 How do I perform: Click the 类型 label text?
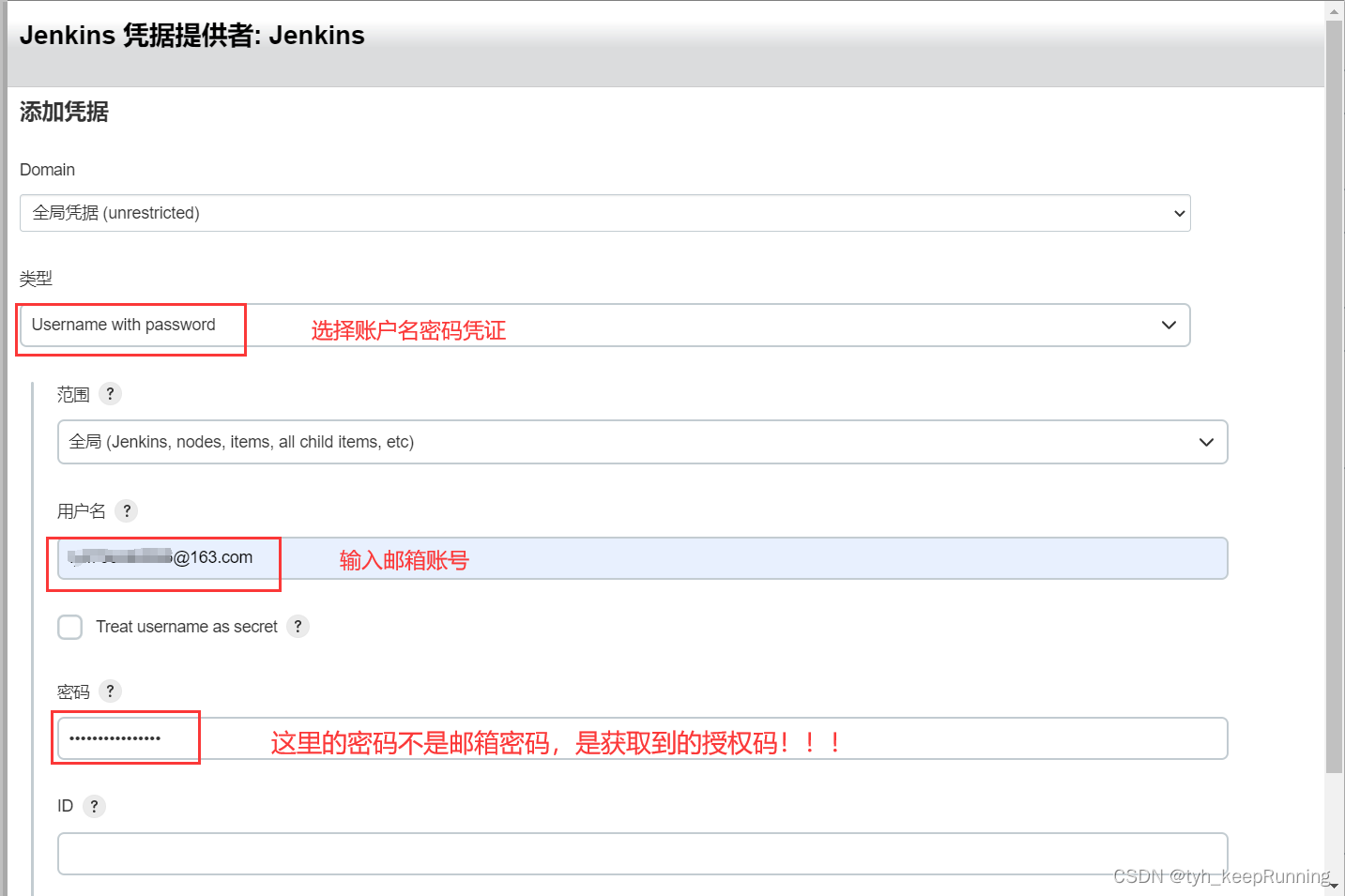36,279
